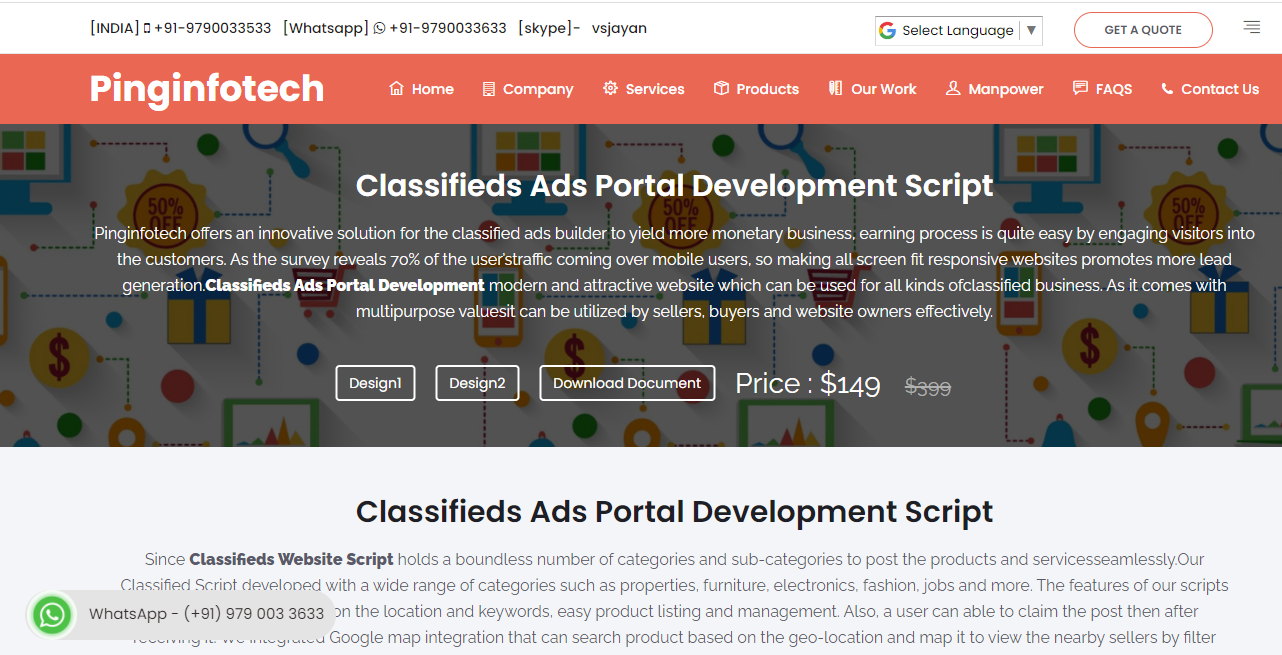Expand the Select Language dropdown arrow
1282x655 pixels.
coord(1031,30)
